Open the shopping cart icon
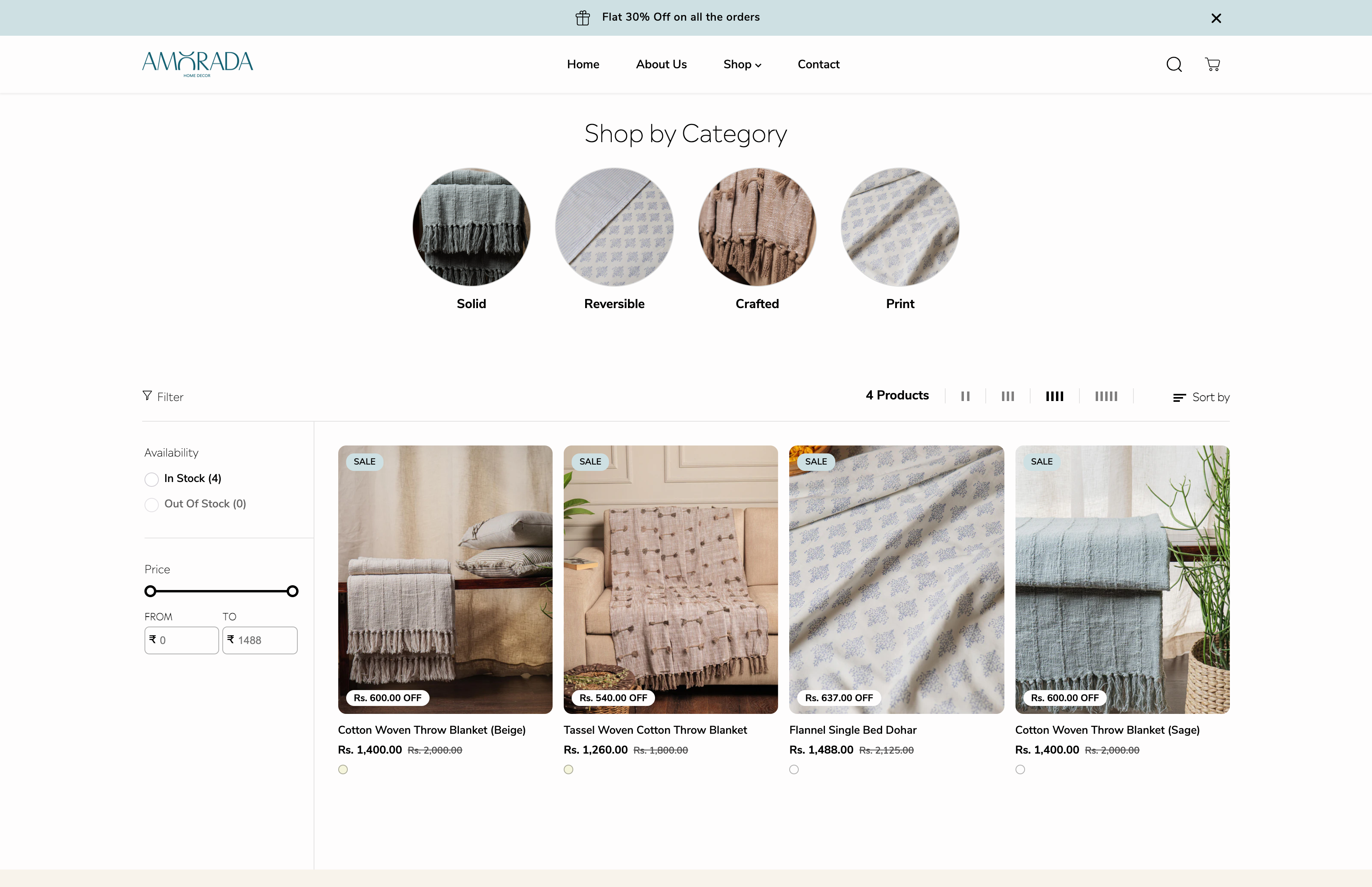1372x887 pixels. pyautogui.click(x=1212, y=64)
